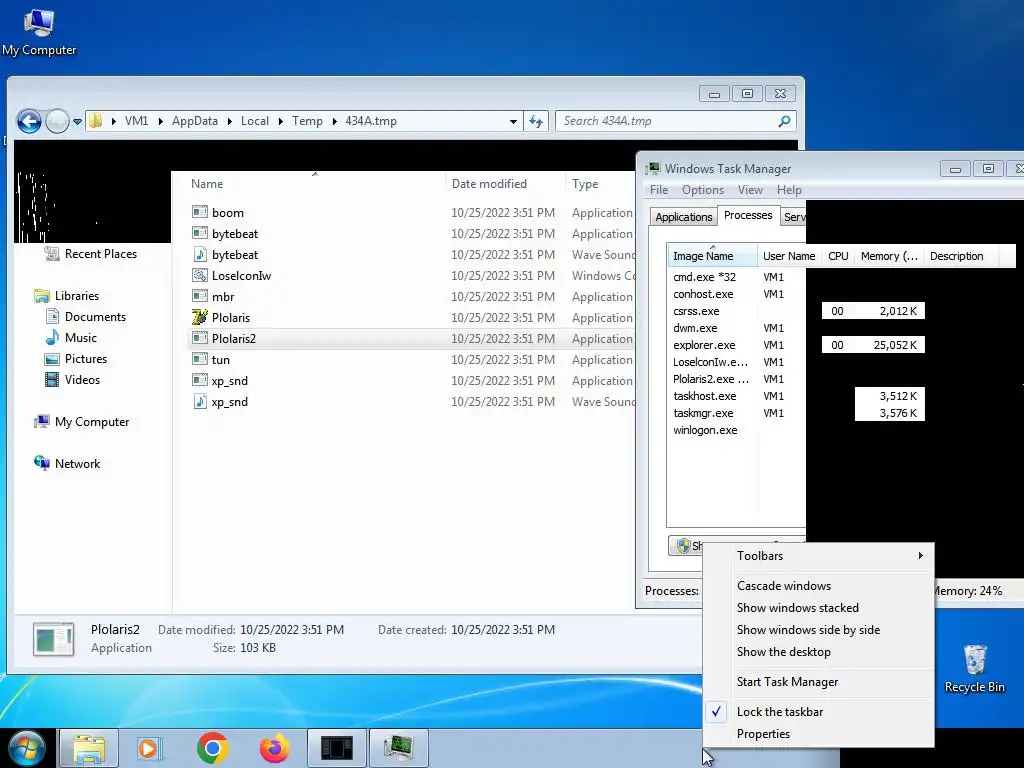Go back in Explorer navigation

(29, 121)
